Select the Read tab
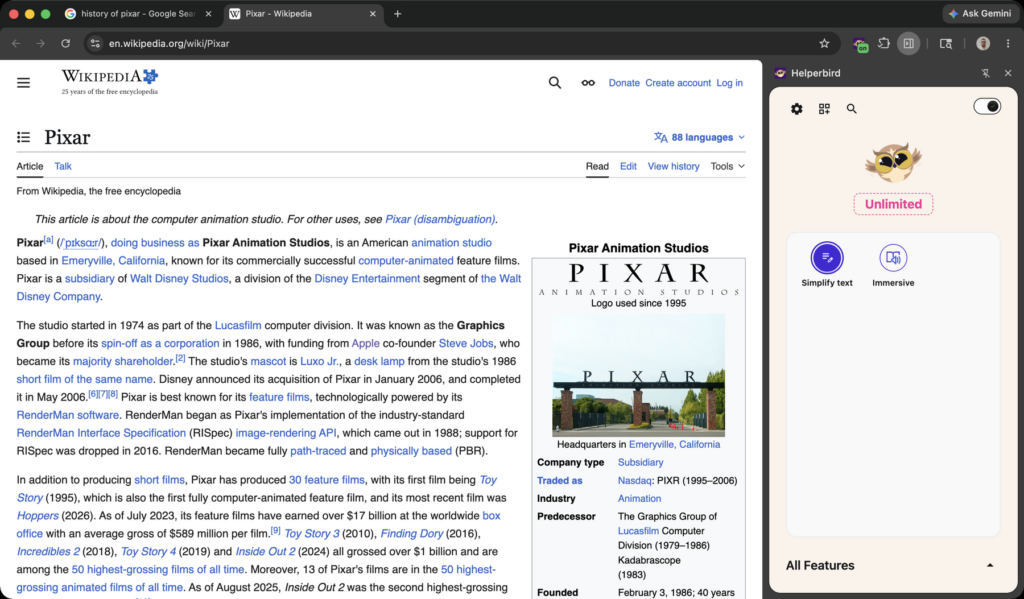 [x=597, y=167]
